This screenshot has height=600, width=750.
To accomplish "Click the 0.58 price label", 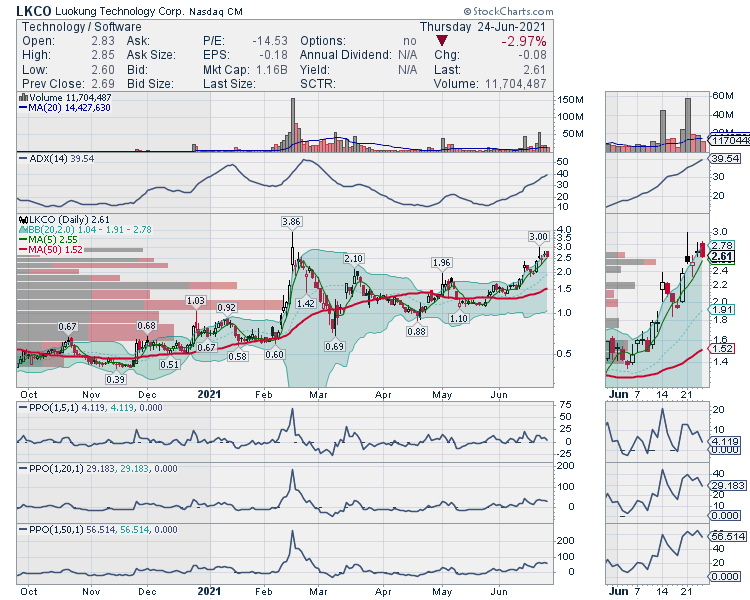I will point(238,356).
